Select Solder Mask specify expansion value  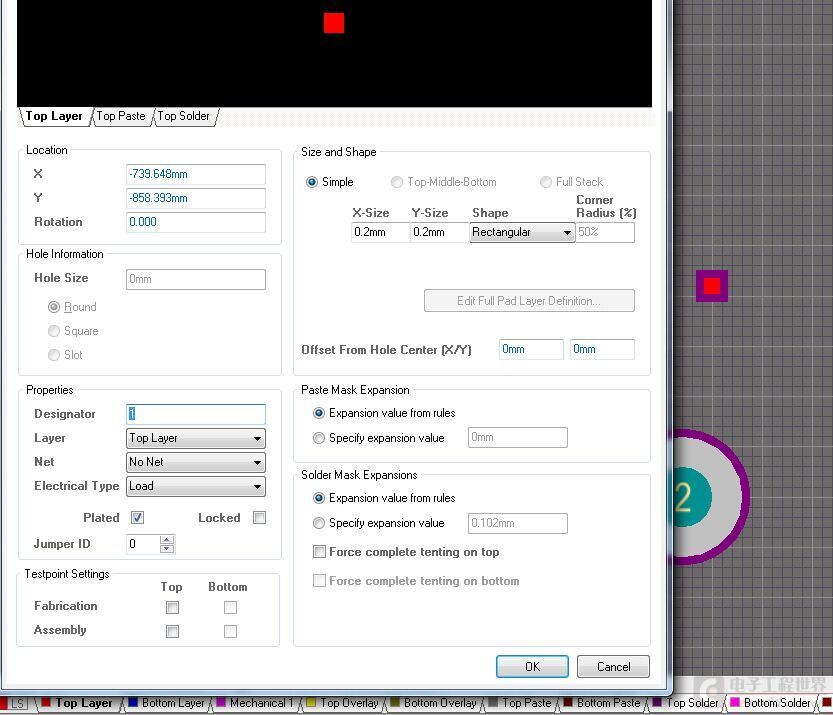[x=379, y=523]
